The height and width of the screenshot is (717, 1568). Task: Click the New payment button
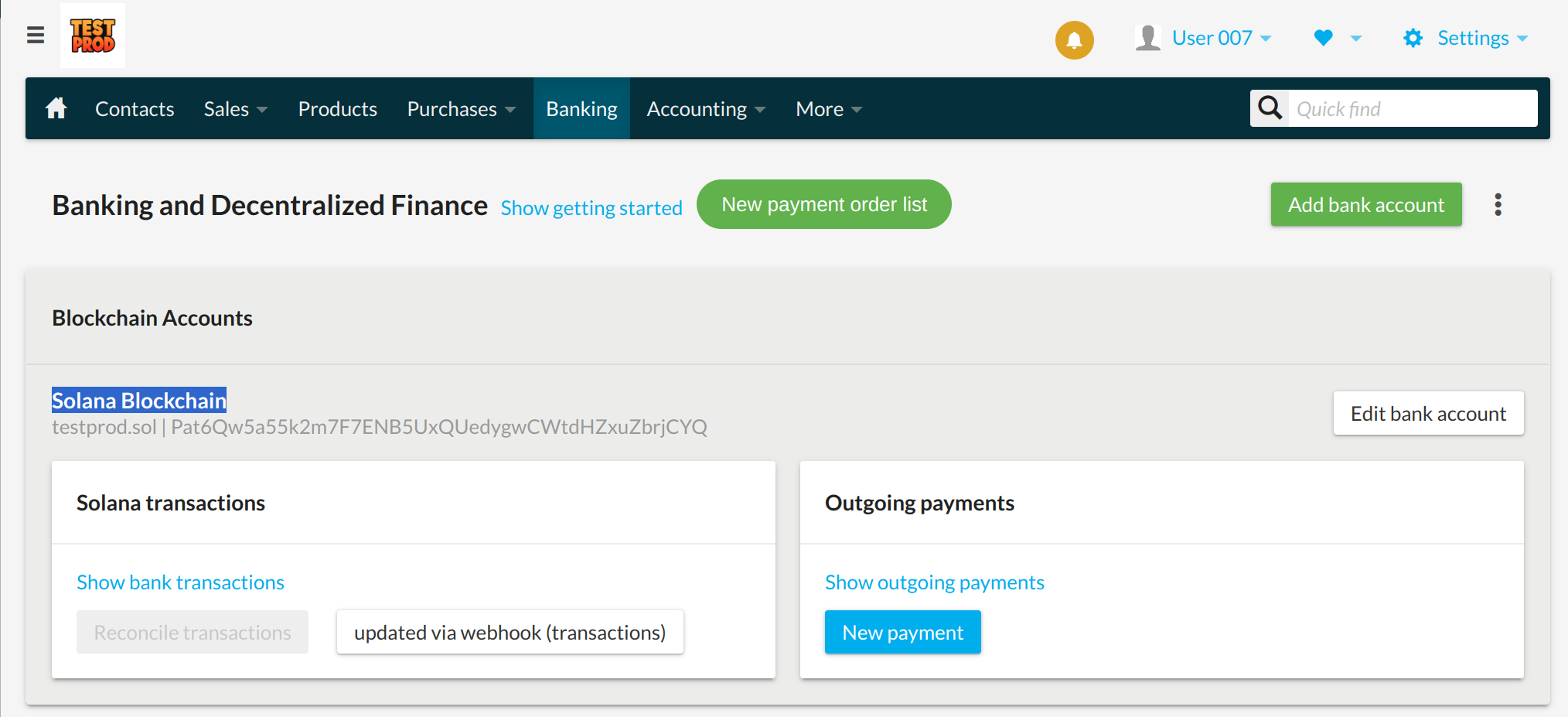[x=903, y=632]
